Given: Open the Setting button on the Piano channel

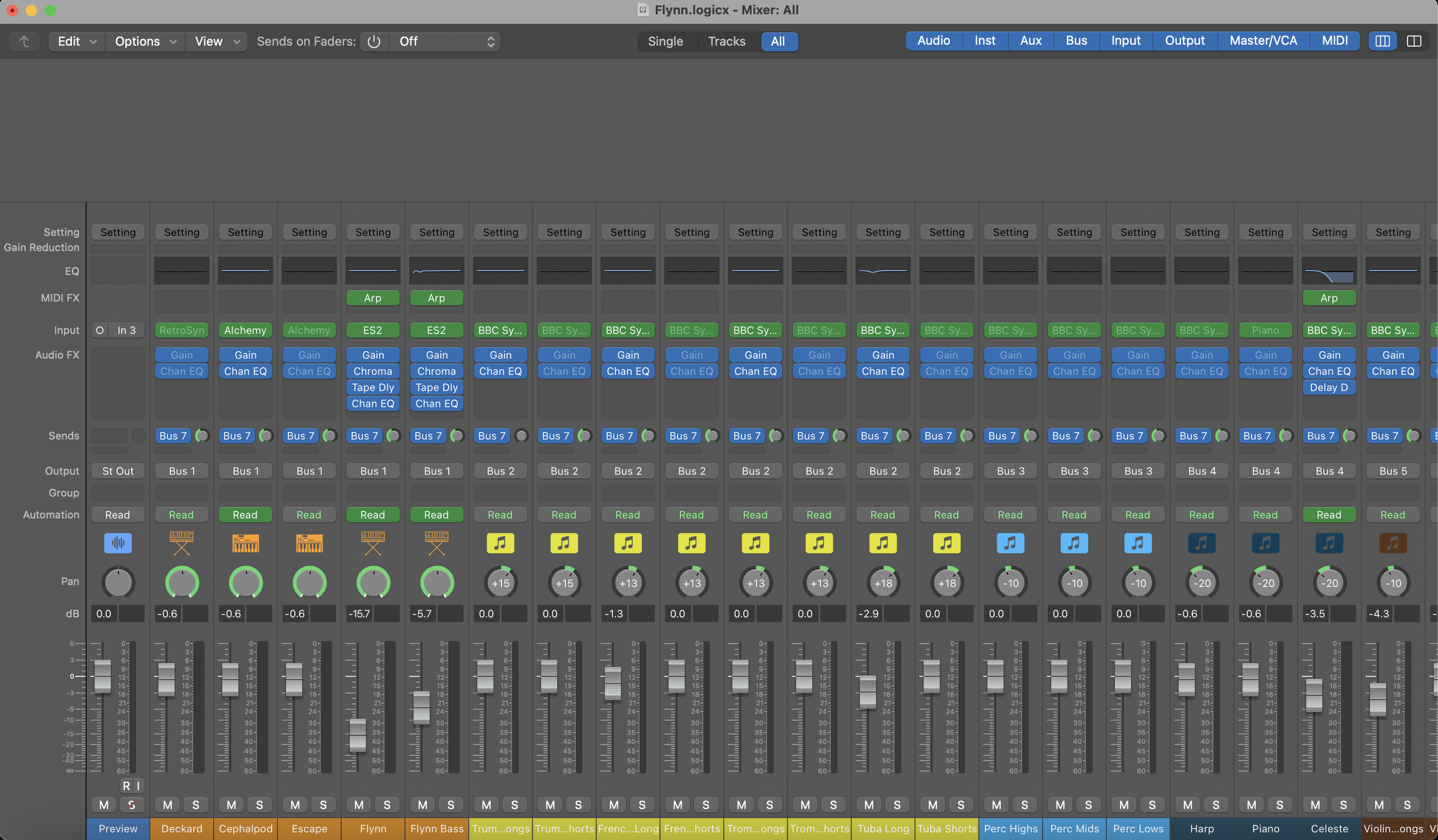Looking at the screenshot, I should pos(1265,232).
